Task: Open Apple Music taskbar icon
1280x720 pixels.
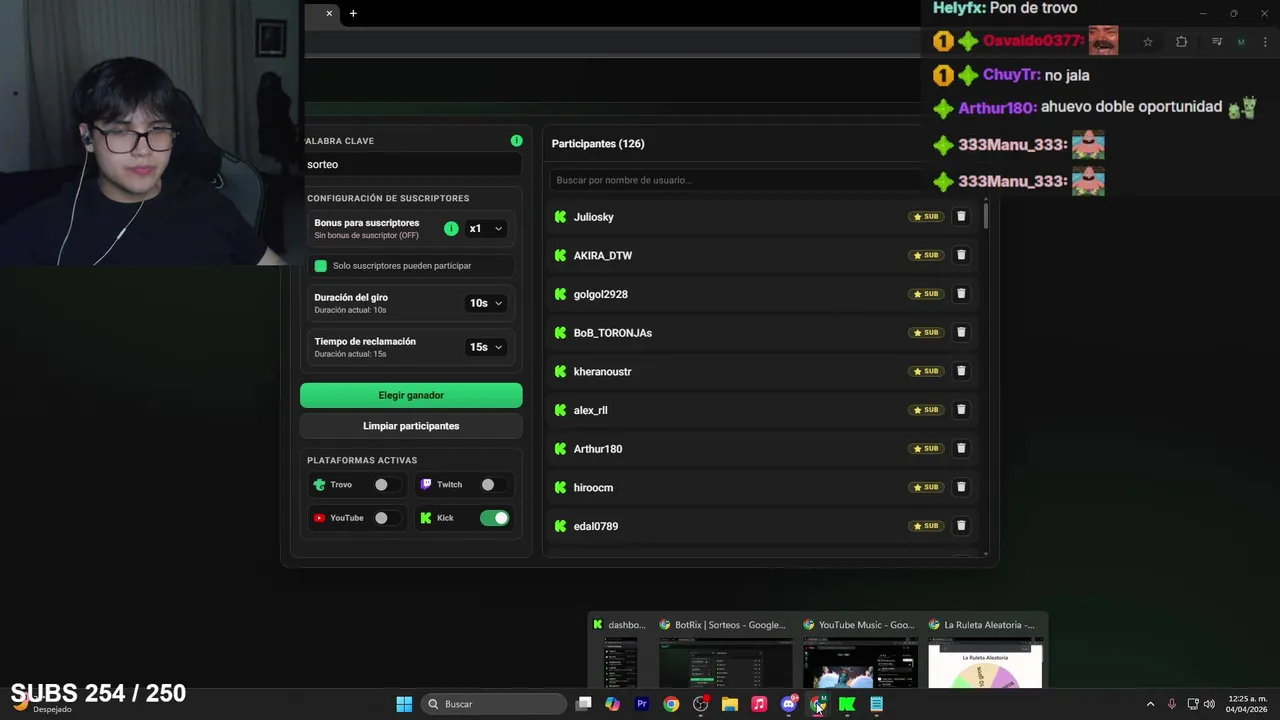Action: [759, 704]
